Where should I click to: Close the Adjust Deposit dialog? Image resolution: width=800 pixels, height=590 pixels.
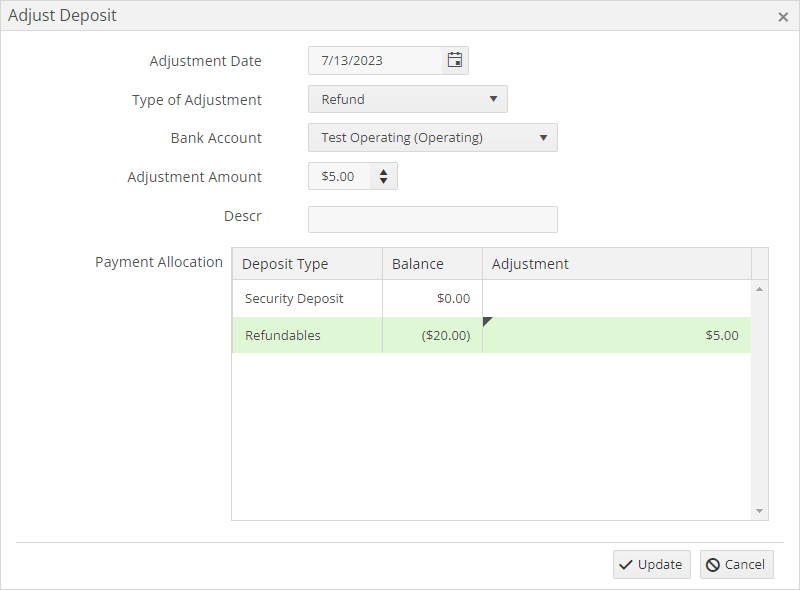[783, 16]
